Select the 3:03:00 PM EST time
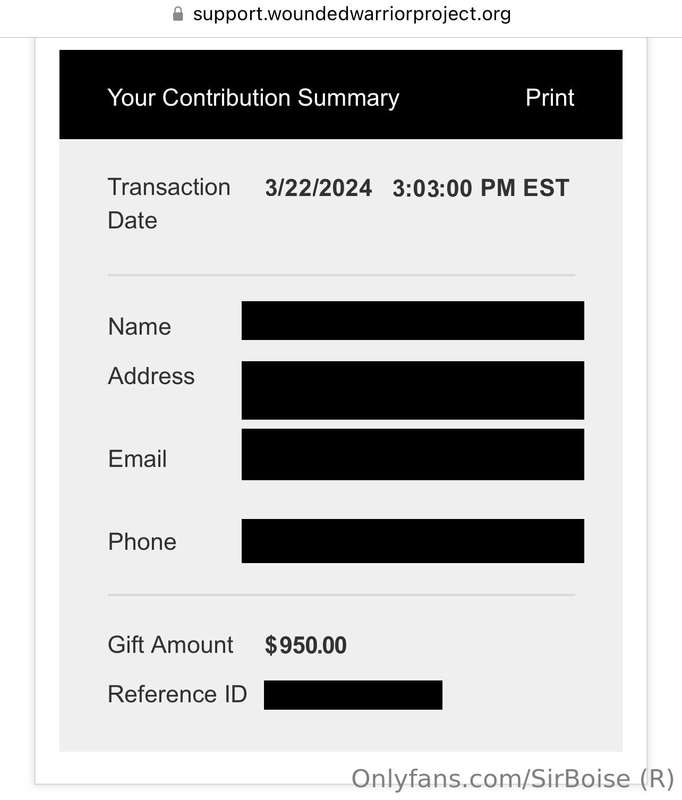This screenshot has width=682, height=800. point(480,188)
